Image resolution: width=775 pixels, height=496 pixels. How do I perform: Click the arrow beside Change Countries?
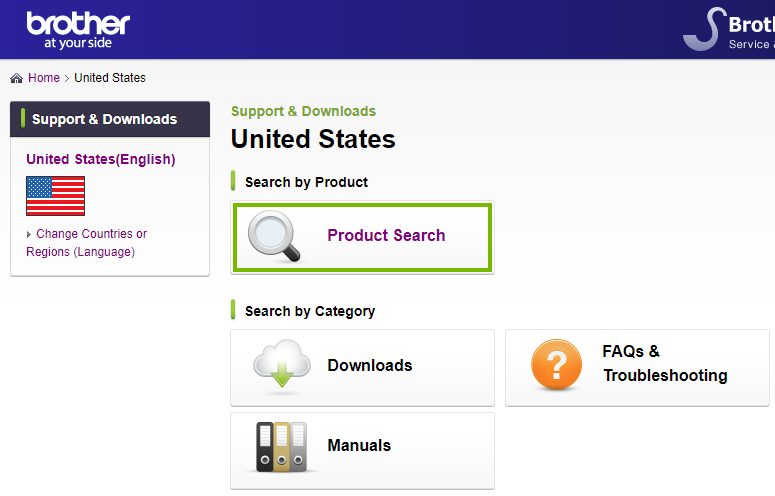29,234
